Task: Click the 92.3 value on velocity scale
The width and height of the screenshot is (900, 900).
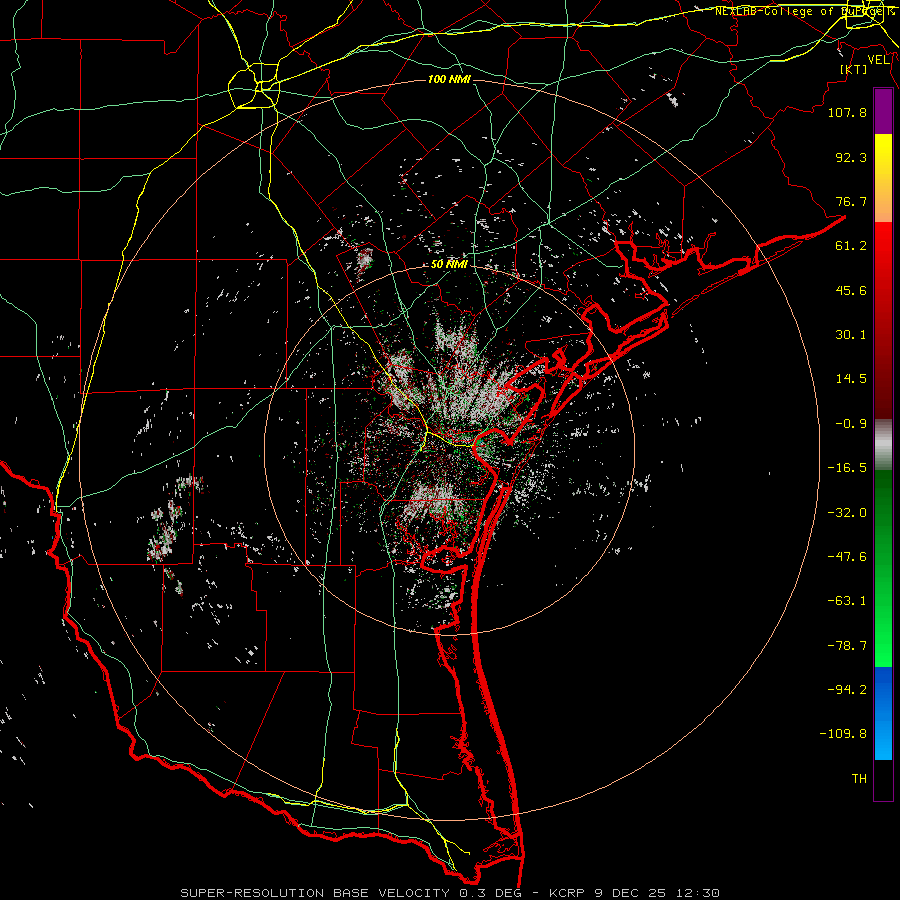Action: (851, 157)
